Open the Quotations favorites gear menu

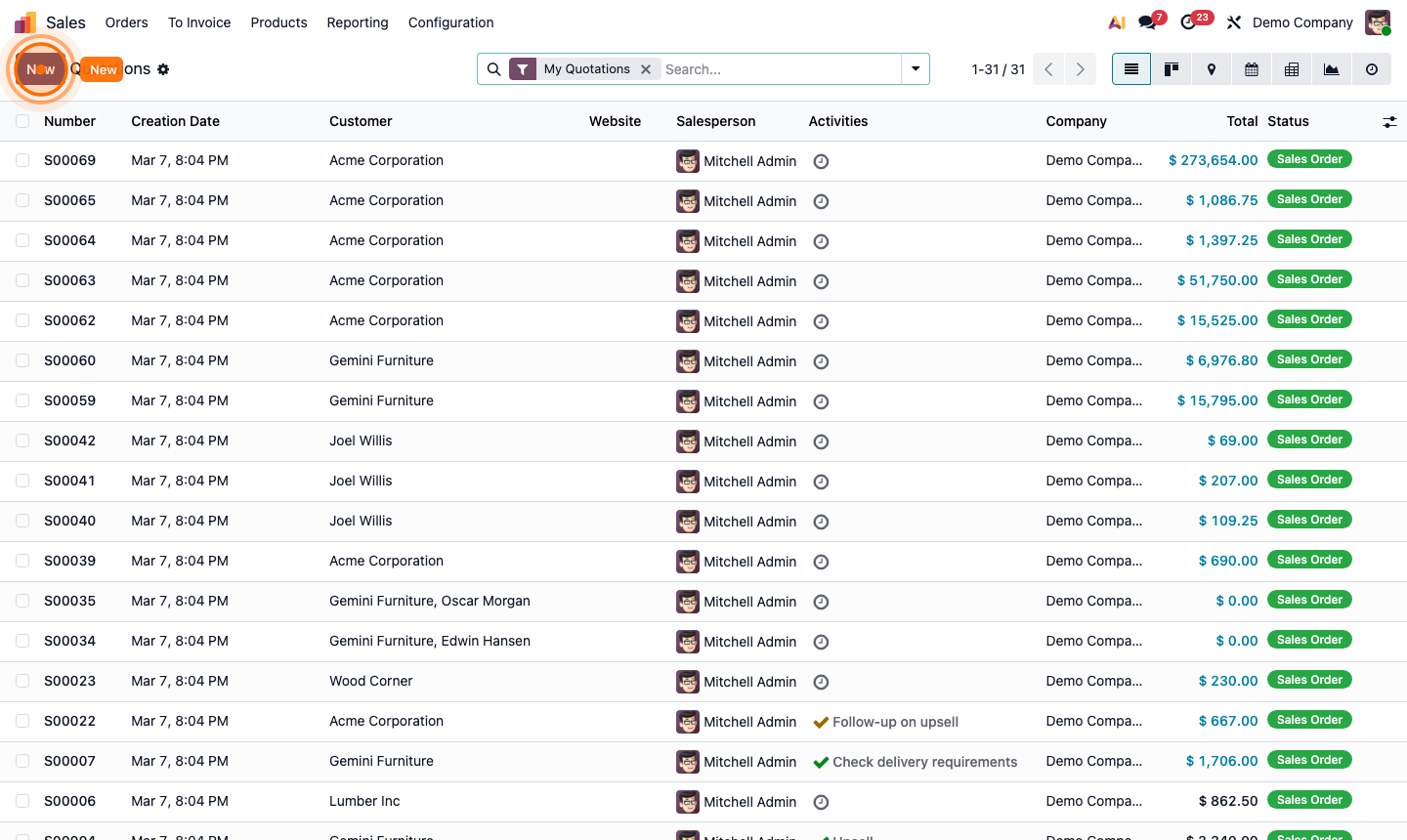[163, 69]
